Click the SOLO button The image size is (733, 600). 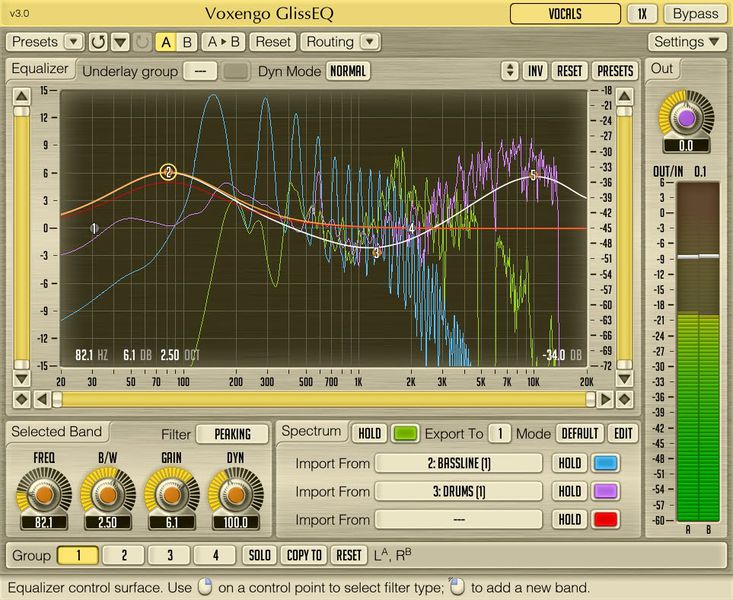point(259,555)
